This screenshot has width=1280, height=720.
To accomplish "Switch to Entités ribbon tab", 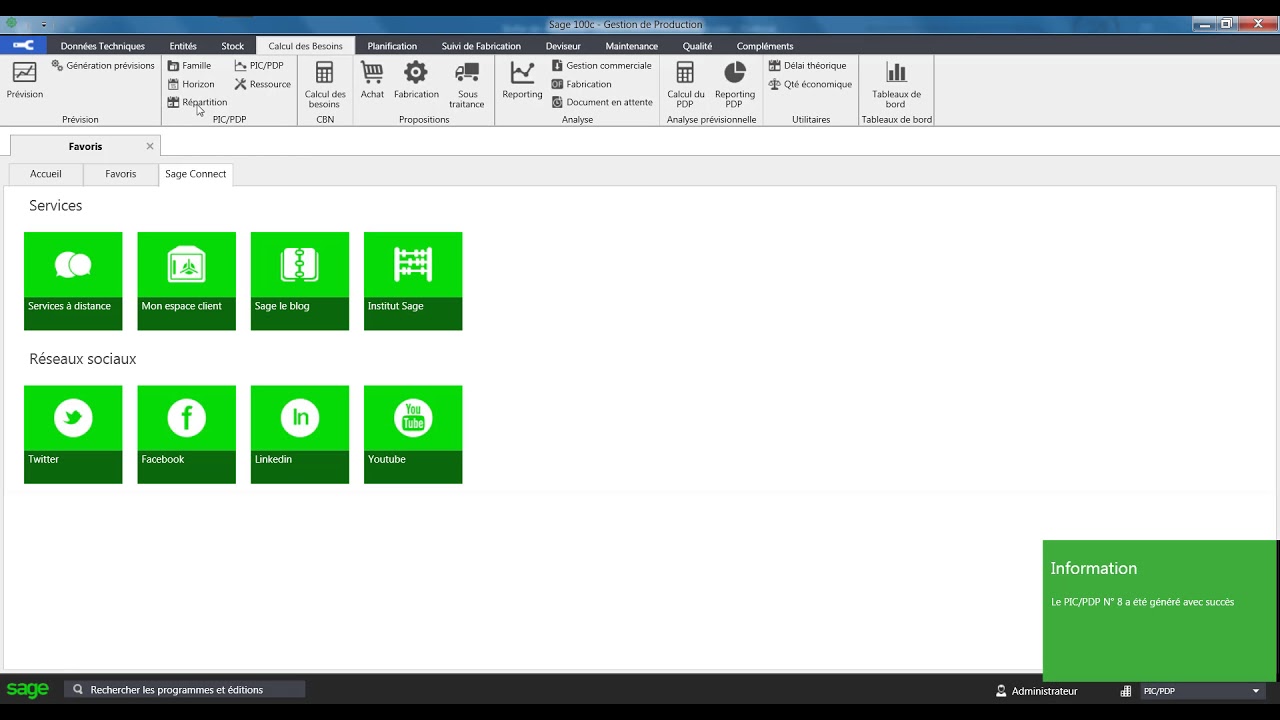I will click(183, 46).
